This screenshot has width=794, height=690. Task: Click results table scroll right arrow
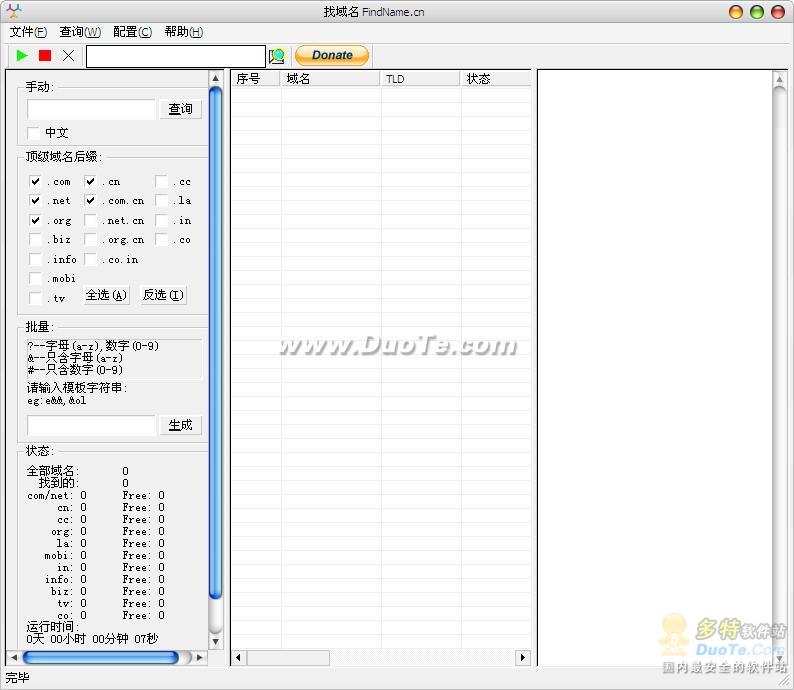click(x=523, y=658)
